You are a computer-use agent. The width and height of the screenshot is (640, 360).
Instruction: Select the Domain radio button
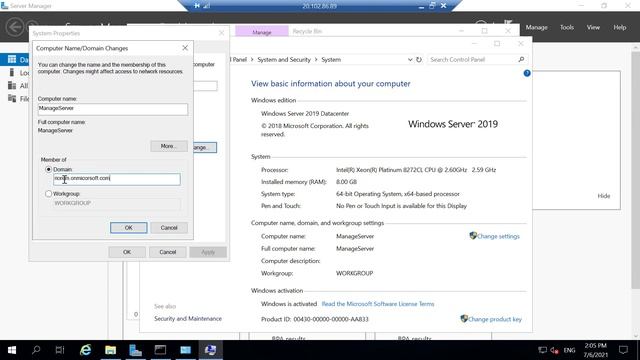point(49,169)
